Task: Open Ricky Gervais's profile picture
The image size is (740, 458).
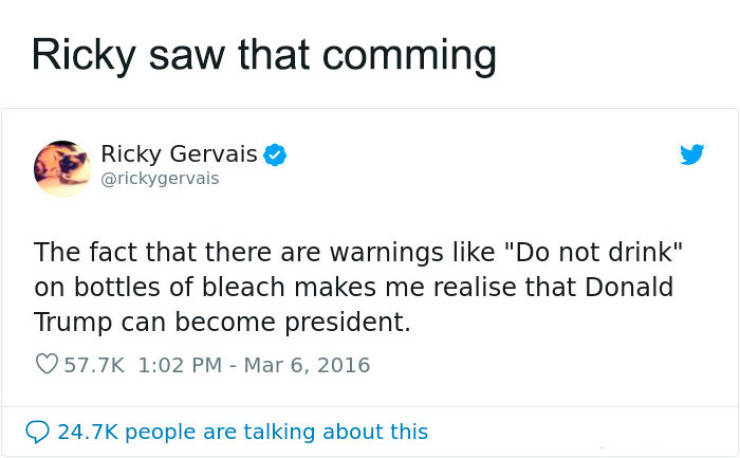Action: tap(62, 169)
